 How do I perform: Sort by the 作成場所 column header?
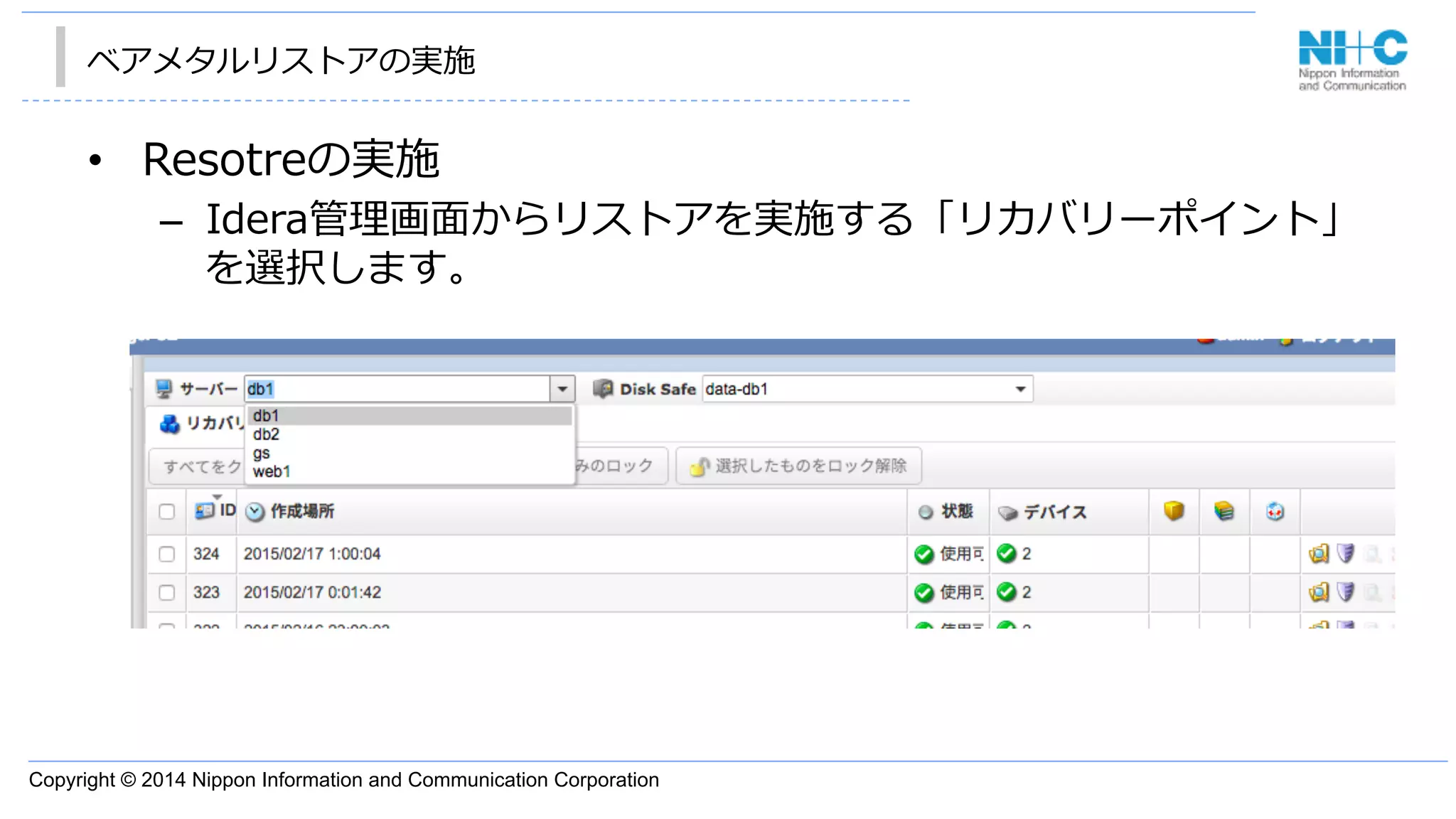572,511
